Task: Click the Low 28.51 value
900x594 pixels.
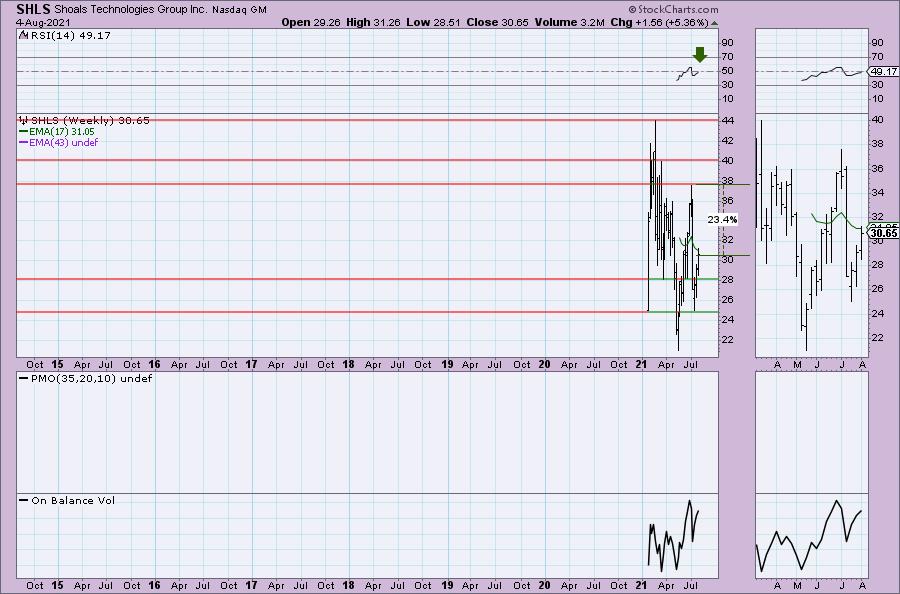Action: pos(433,22)
